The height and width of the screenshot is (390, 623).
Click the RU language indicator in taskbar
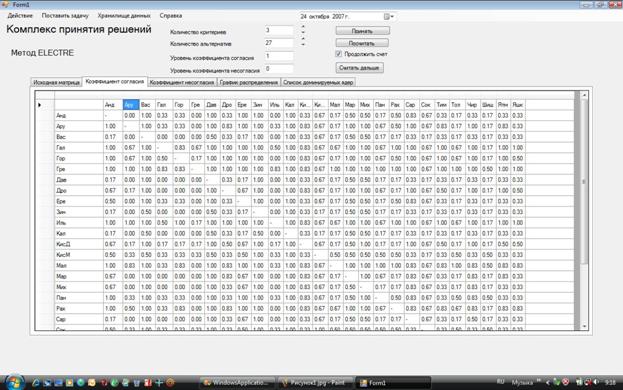pos(501,382)
